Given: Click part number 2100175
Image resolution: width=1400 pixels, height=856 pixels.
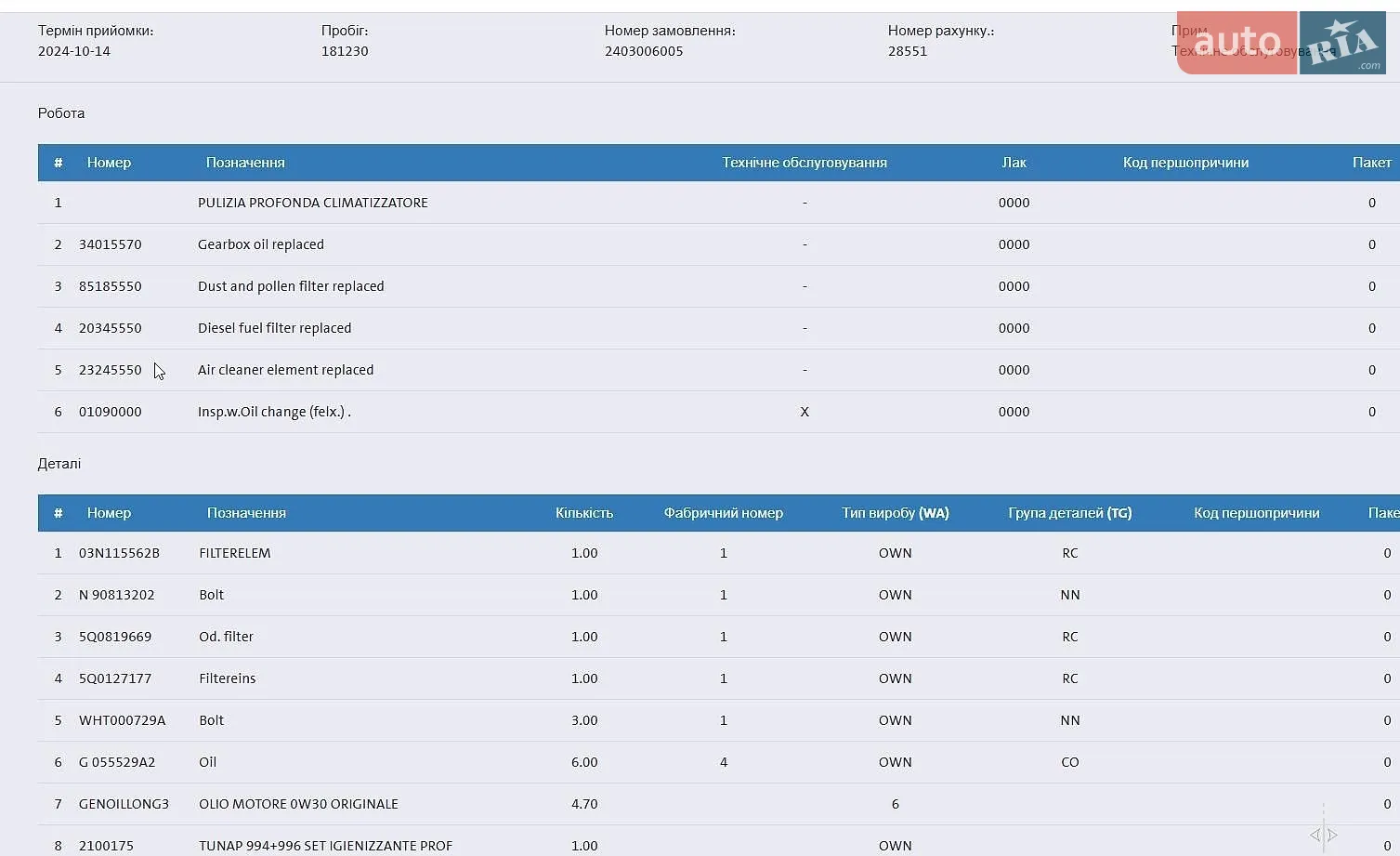Looking at the screenshot, I should pos(106,846).
